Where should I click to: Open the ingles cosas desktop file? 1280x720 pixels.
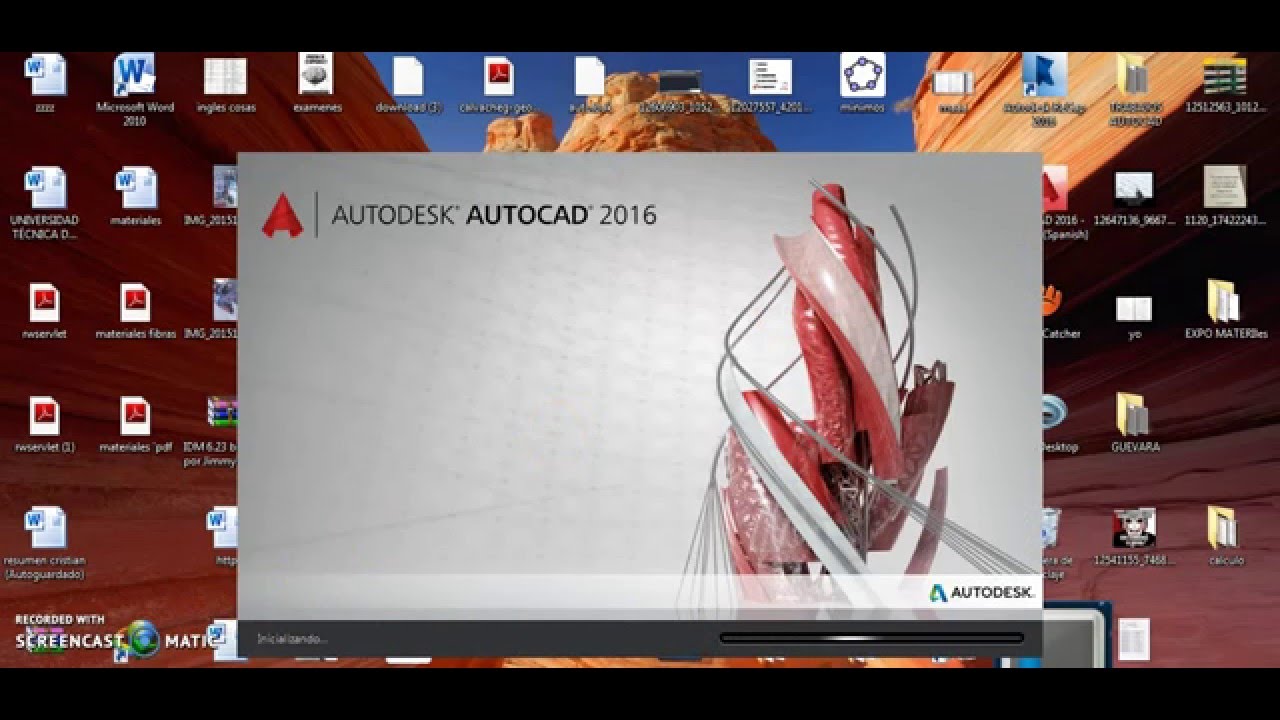click(x=225, y=77)
